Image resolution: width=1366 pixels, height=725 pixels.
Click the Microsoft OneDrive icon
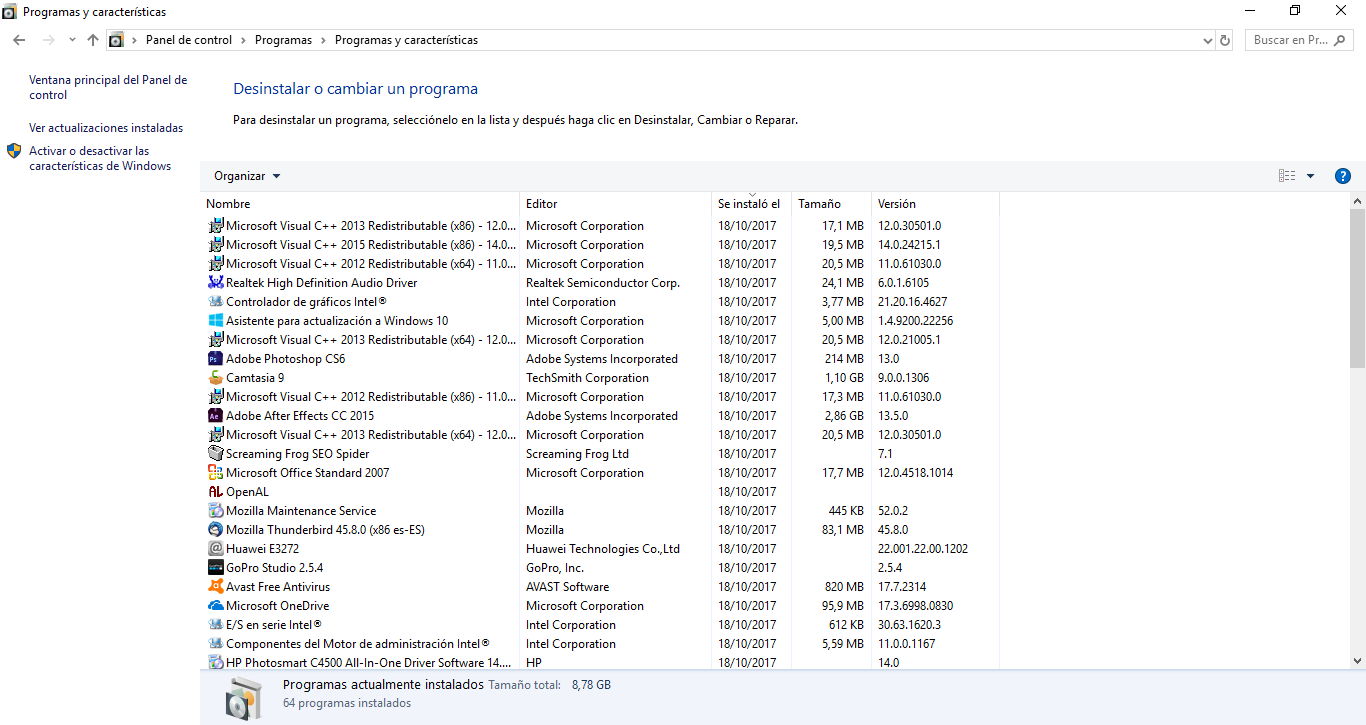point(216,606)
